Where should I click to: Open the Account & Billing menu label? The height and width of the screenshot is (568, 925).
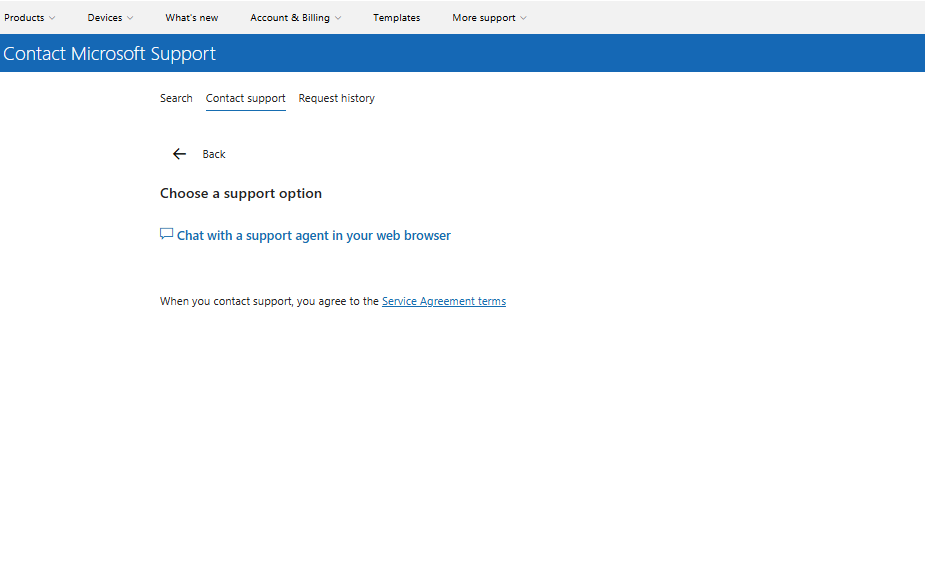(290, 18)
